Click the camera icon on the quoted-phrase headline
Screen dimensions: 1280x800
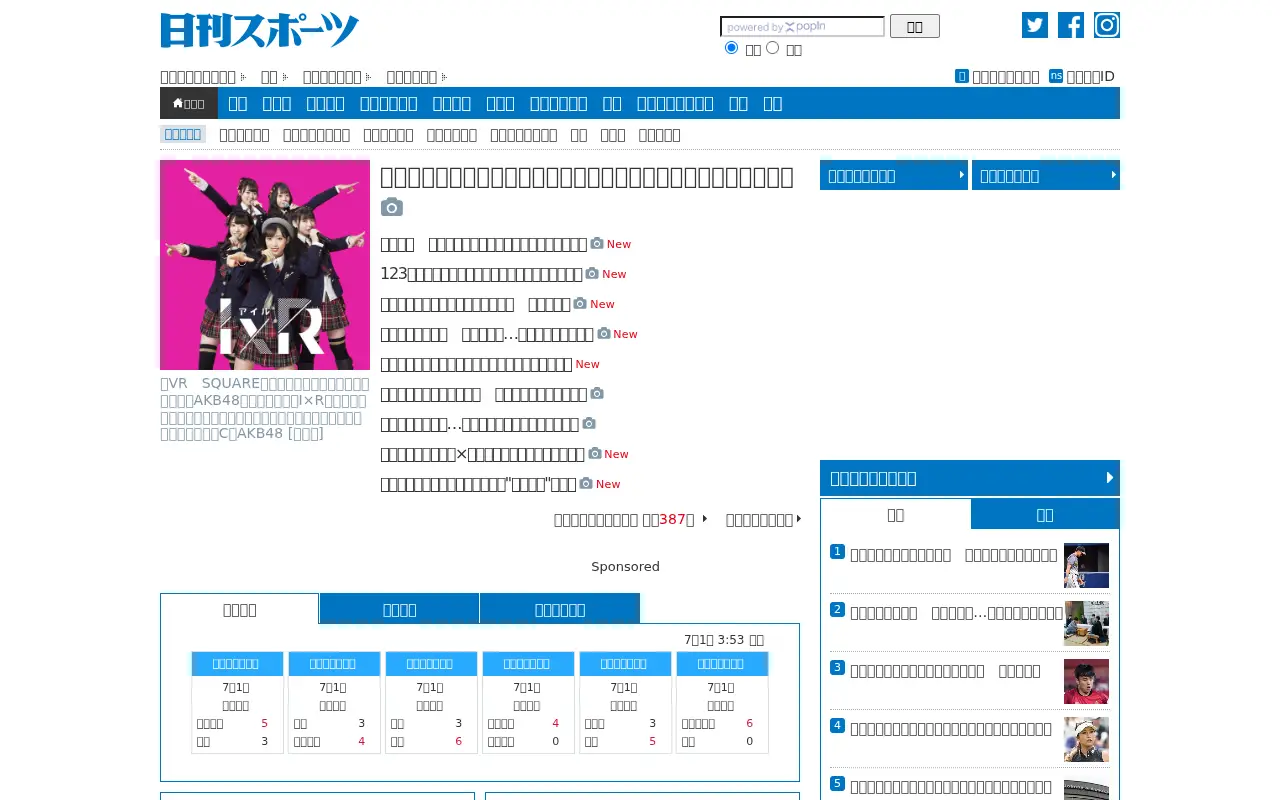(586, 483)
